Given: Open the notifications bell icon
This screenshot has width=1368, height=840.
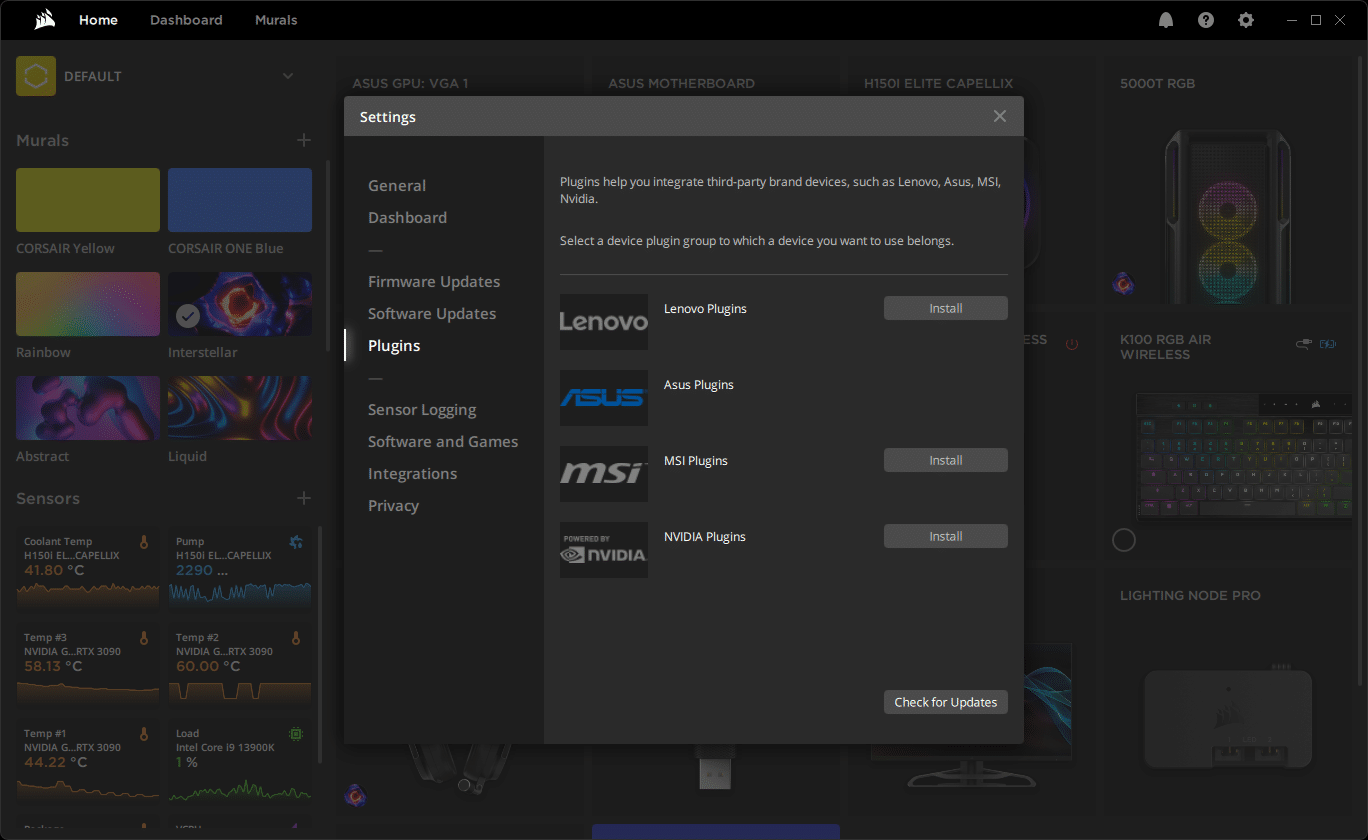Looking at the screenshot, I should coord(1166,20).
